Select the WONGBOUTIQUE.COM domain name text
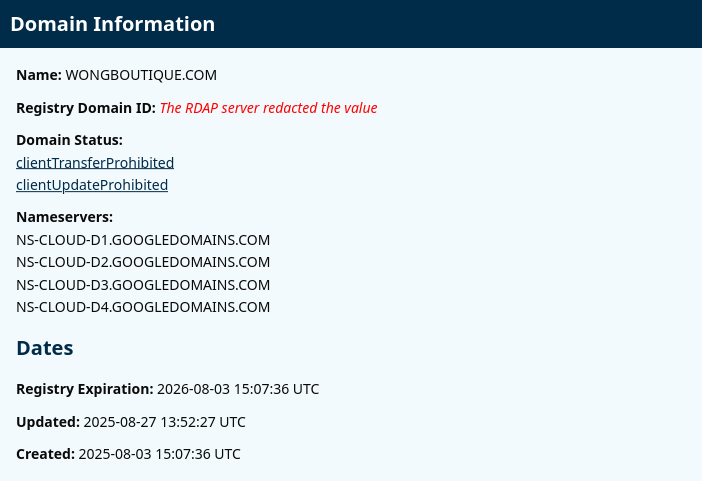The width and height of the screenshot is (702, 481). (141, 75)
